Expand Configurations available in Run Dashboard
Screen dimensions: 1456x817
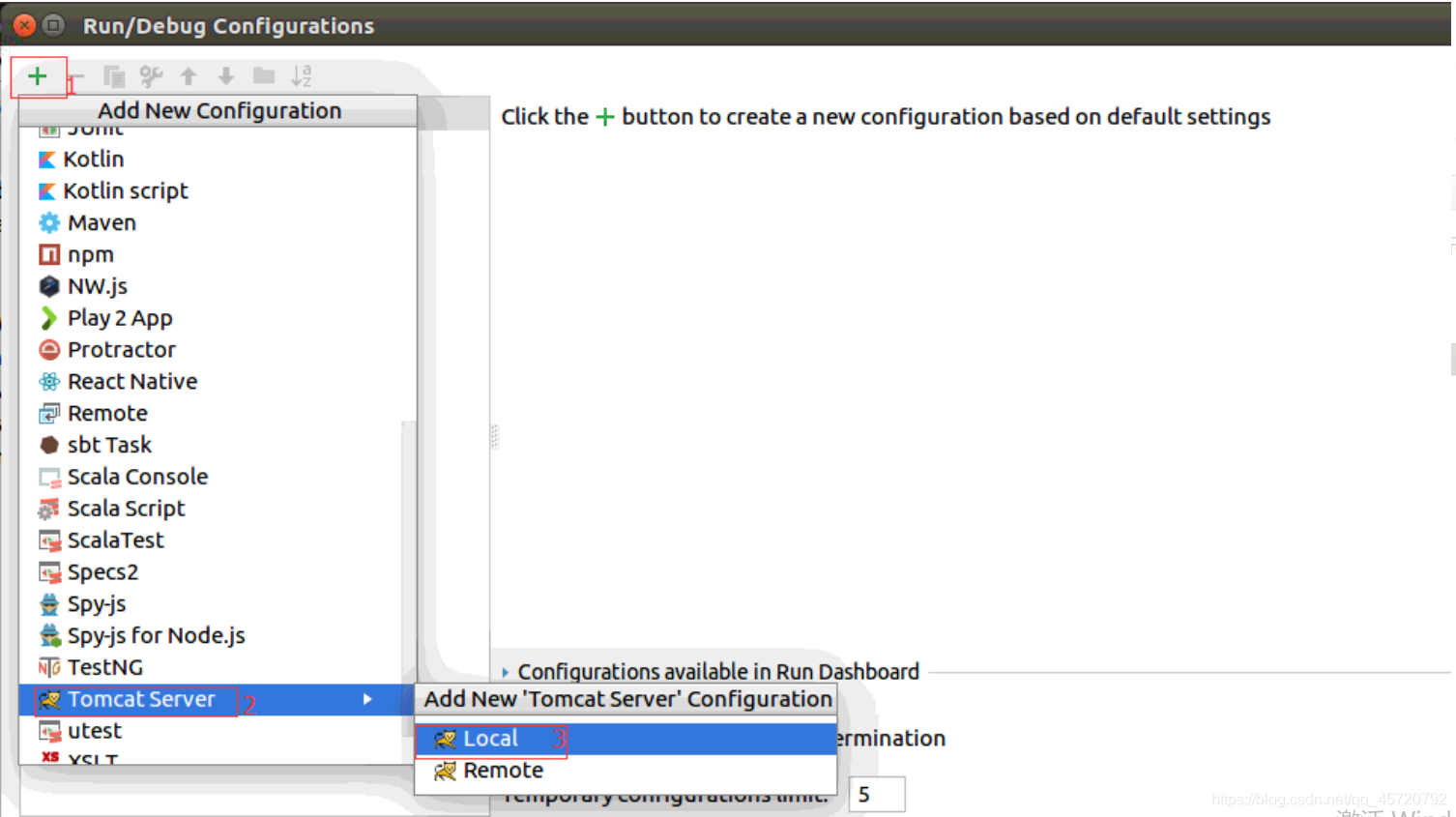click(x=506, y=672)
